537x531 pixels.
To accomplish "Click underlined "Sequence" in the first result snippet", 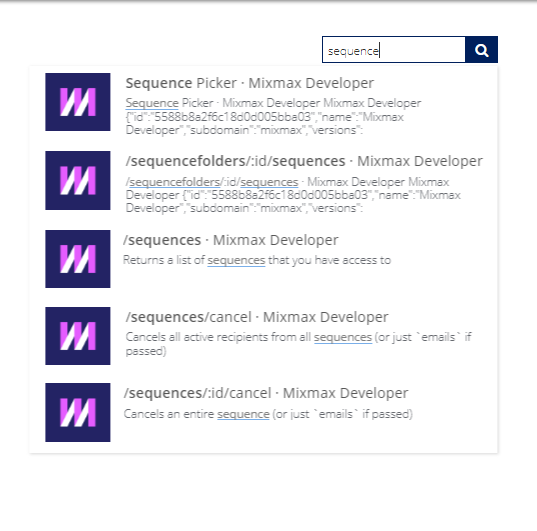I will tap(152, 103).
